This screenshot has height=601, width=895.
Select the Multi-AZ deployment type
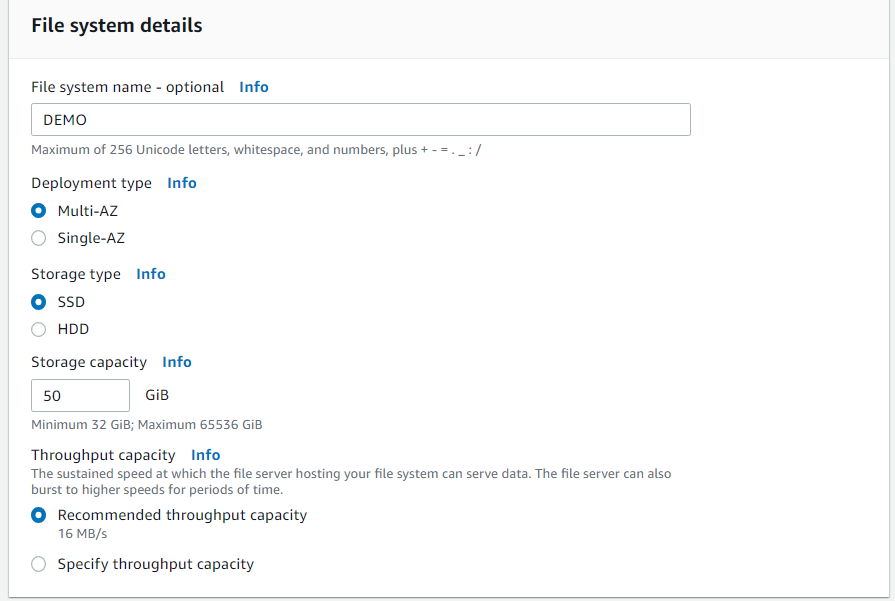tap(39, 211)
